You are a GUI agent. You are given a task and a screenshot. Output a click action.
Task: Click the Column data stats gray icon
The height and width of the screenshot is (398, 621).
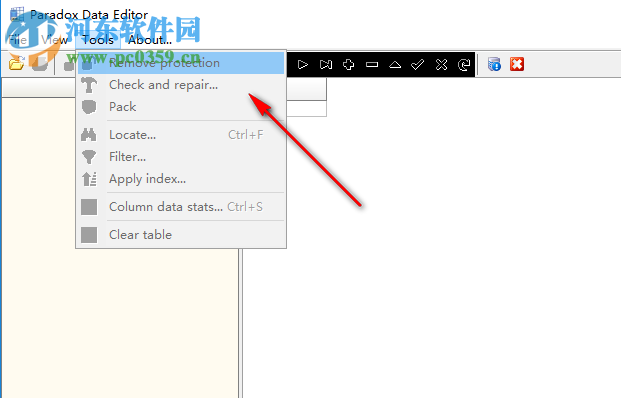coord(89,207)
